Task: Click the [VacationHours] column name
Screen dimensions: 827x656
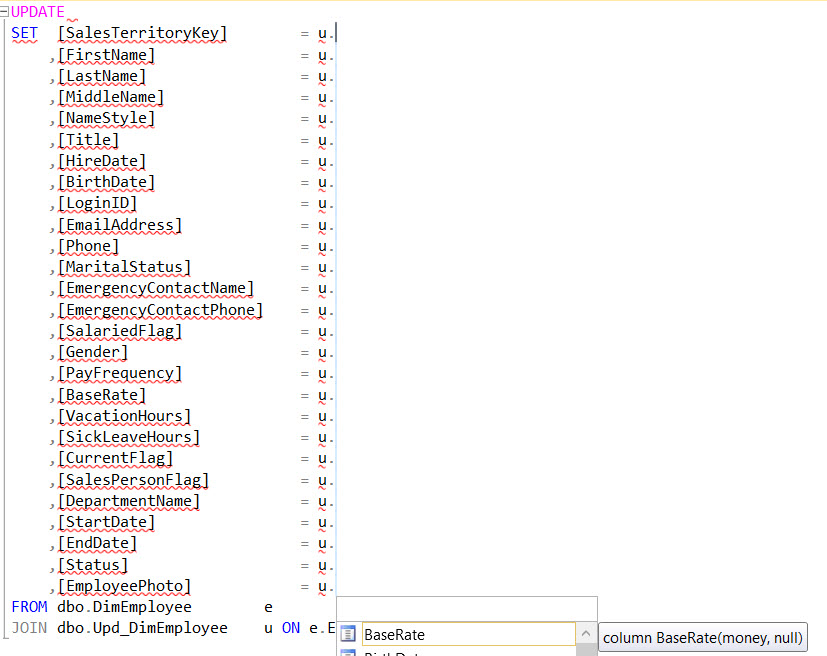Action: click(124, 417)
